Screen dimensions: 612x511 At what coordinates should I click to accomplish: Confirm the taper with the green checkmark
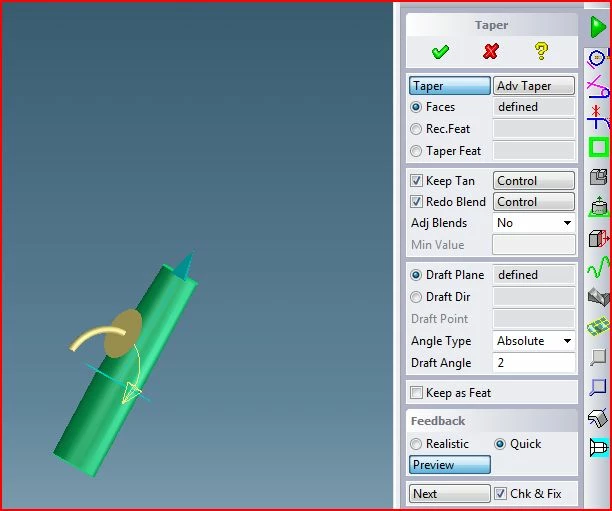[440, 52]
